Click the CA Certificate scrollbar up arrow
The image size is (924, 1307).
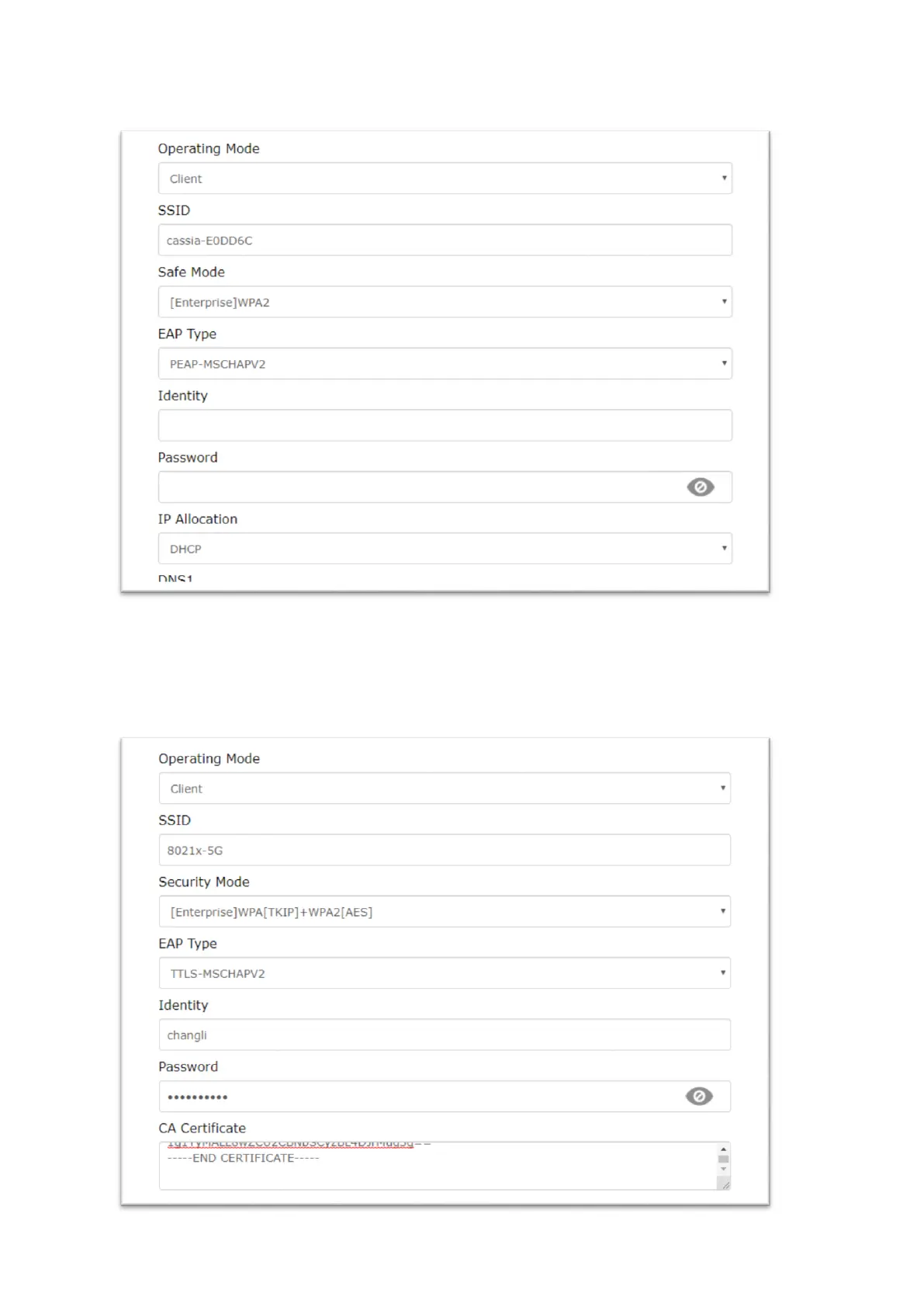[723, 1149]
